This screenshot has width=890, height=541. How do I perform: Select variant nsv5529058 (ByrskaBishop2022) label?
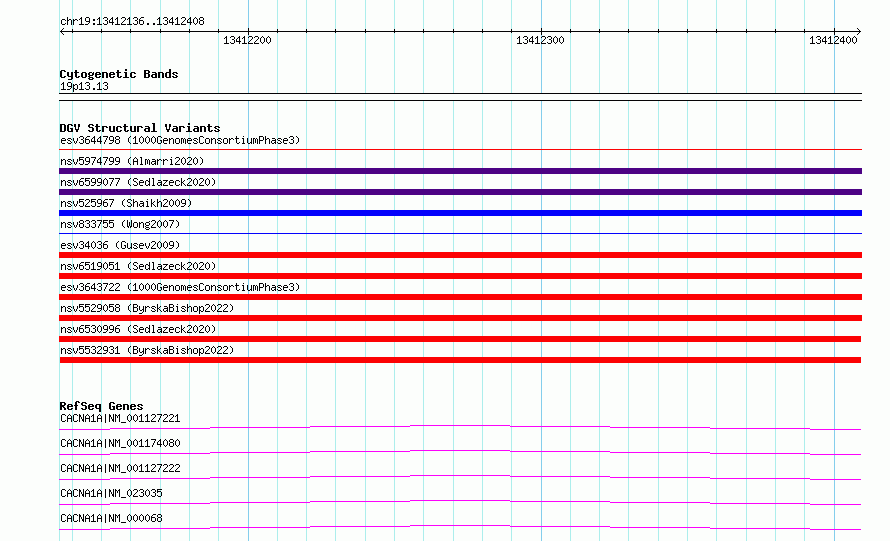[147, 308]
